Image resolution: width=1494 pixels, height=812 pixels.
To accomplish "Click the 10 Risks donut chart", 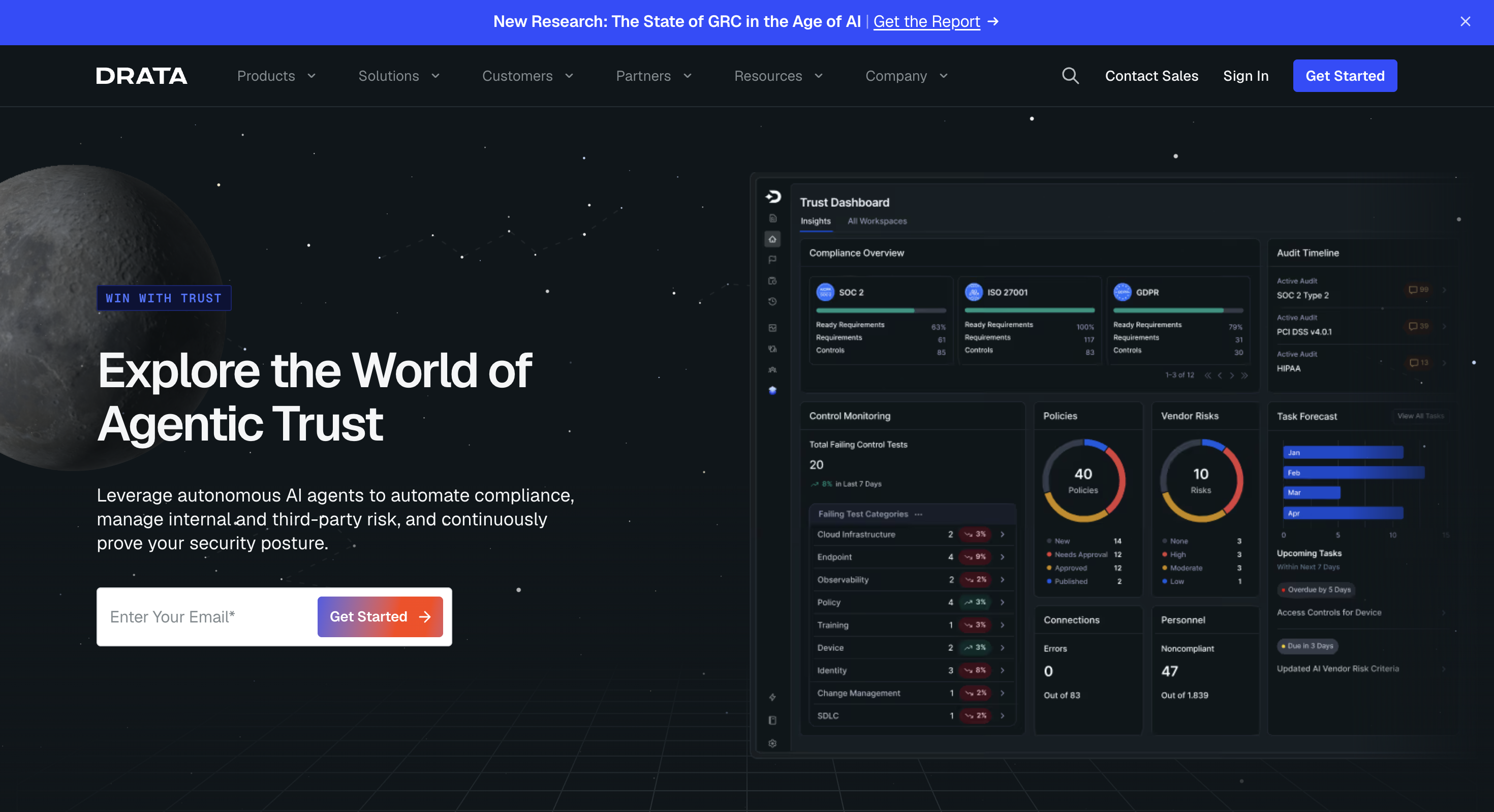I will pyautogui.click(x=1201, y=481).
